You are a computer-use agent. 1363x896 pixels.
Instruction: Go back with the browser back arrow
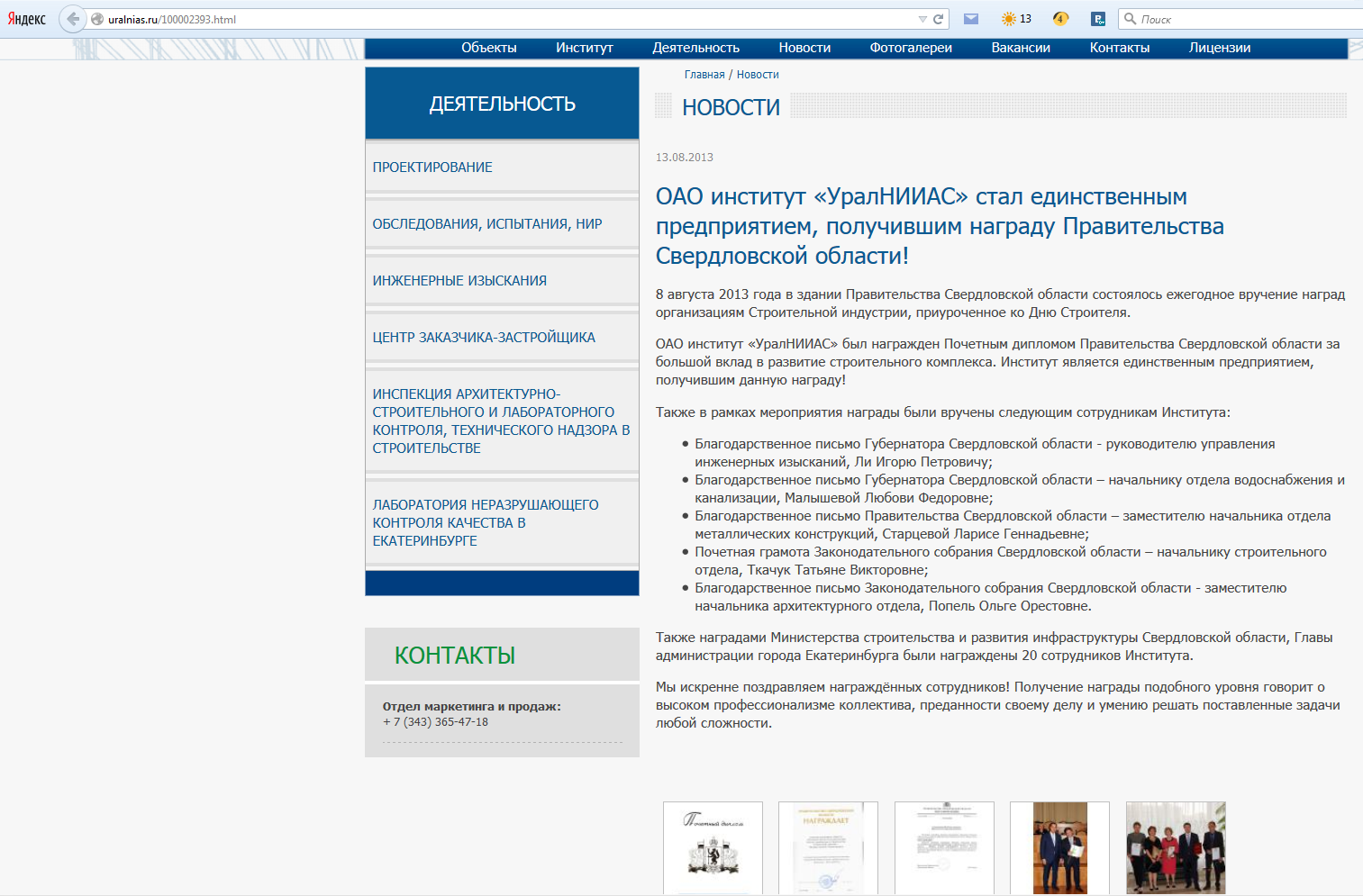pyautogui.click(x=72, y=19)
